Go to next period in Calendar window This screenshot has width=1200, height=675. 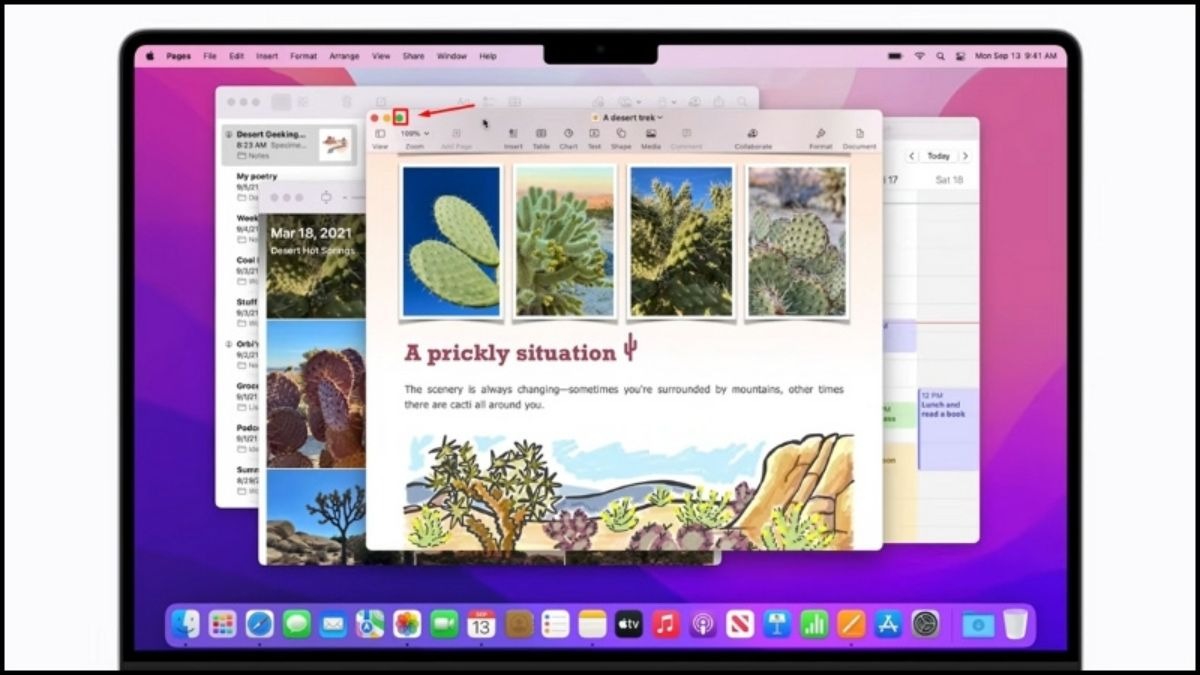click(964, 156)
